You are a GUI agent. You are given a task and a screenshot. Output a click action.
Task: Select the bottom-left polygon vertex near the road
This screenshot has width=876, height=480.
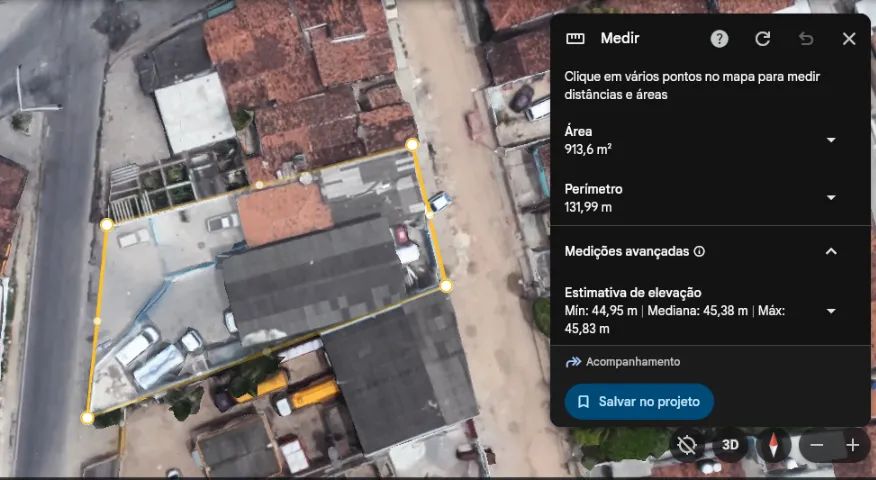pyautogui.click(x=87, y=418)
